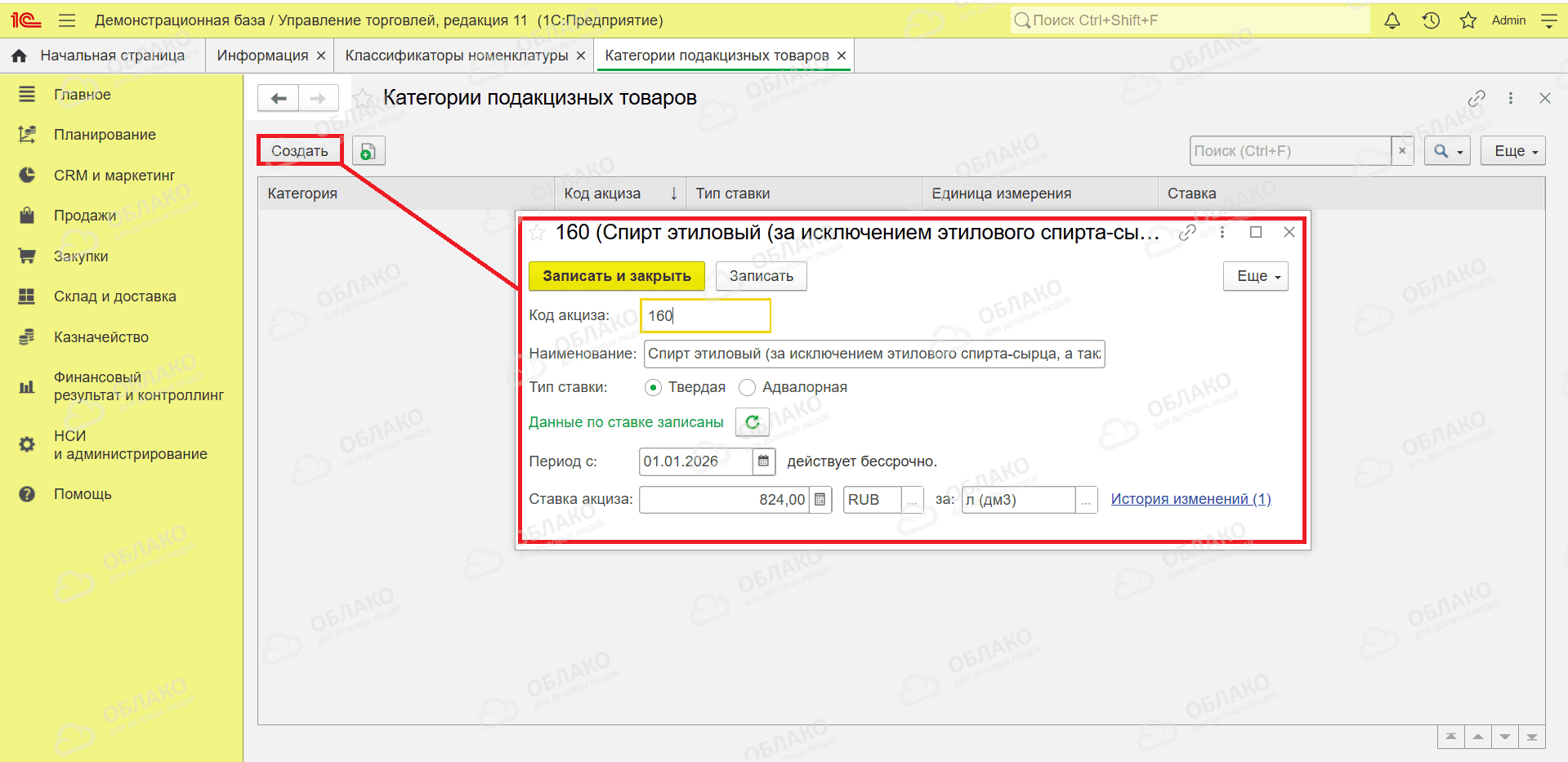Open the search magnifier dropdown

pyautogui.click(x=1447, y=151)
